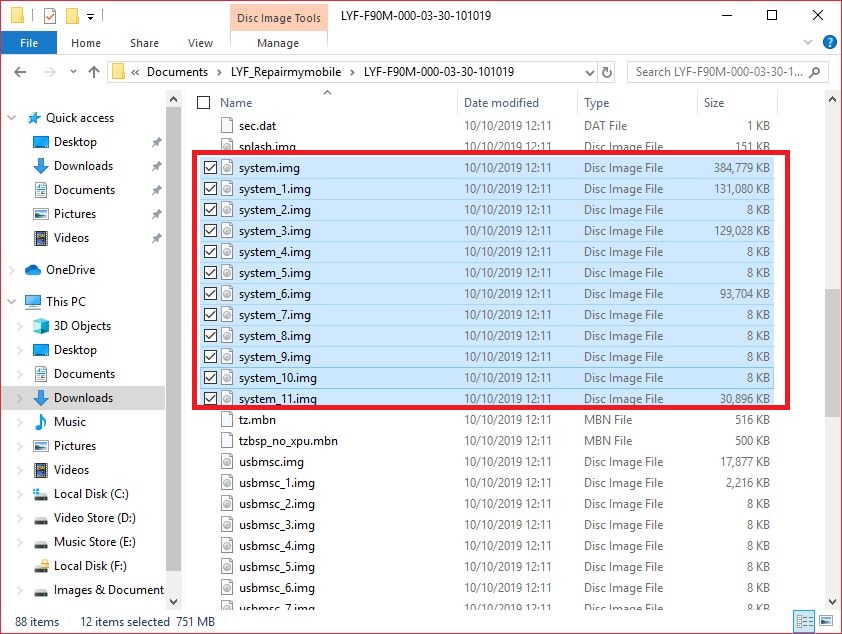Screen dimensions: 842x634
Task: Click the tz.mbn file icon
Action: [227, 420]
